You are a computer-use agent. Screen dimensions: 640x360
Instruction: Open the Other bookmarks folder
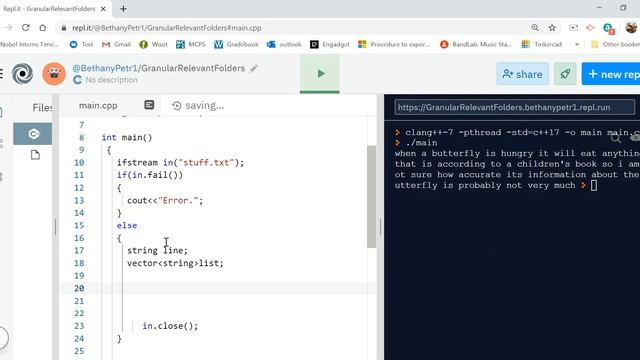coord(615,44)
